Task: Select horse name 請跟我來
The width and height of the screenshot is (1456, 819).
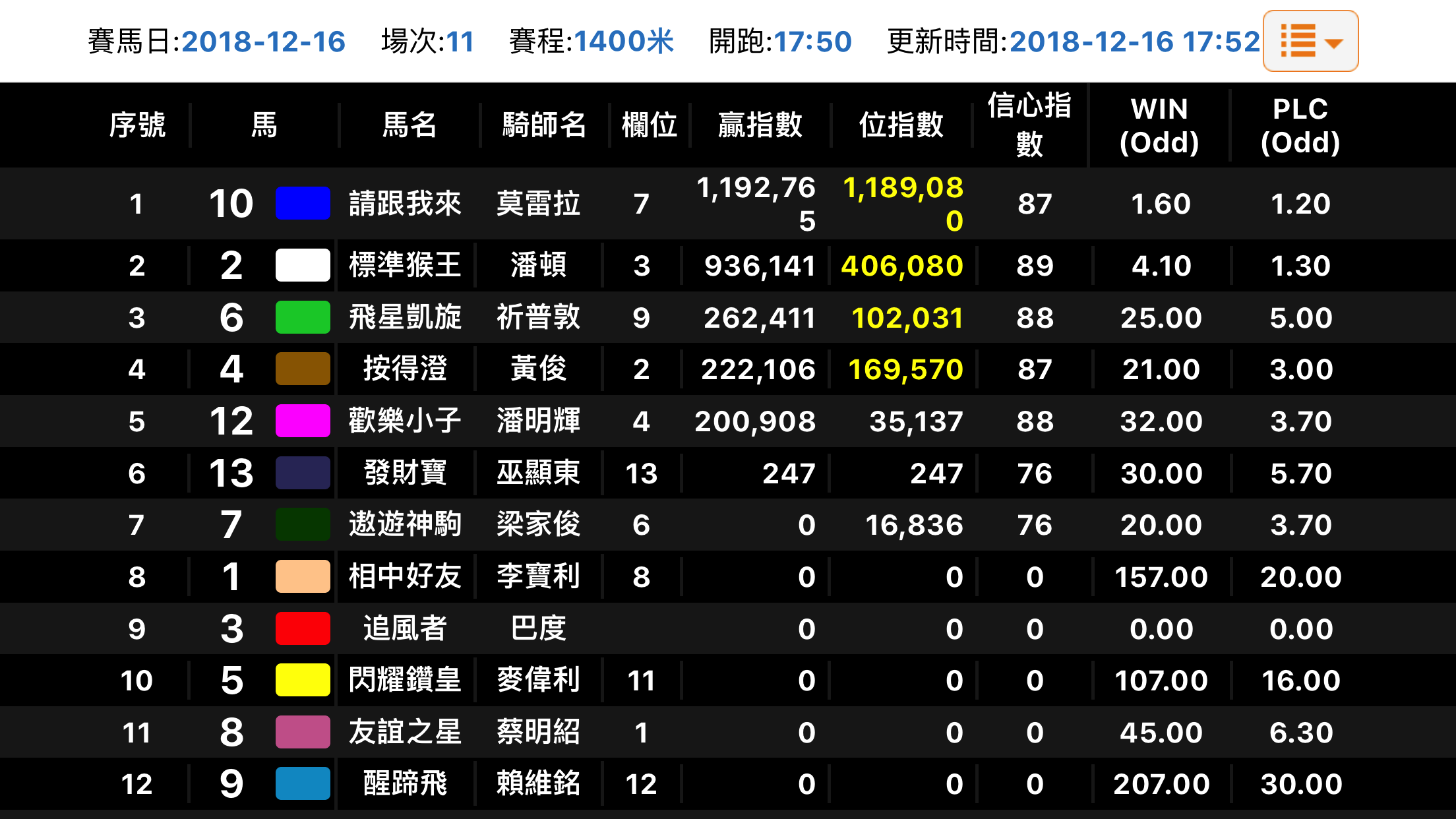Action: tap(405, 203)
